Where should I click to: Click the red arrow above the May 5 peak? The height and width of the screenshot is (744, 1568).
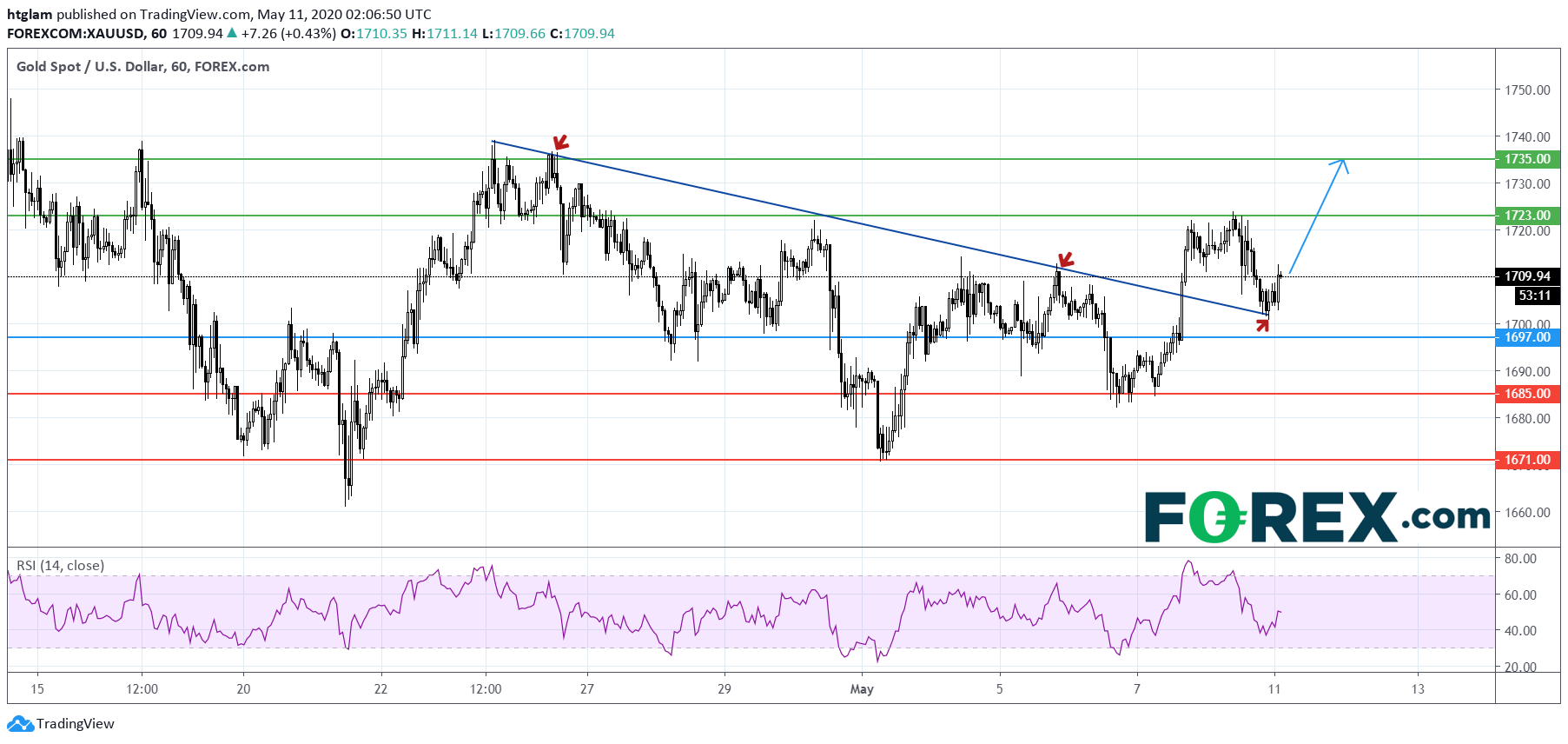(1065, 260)
